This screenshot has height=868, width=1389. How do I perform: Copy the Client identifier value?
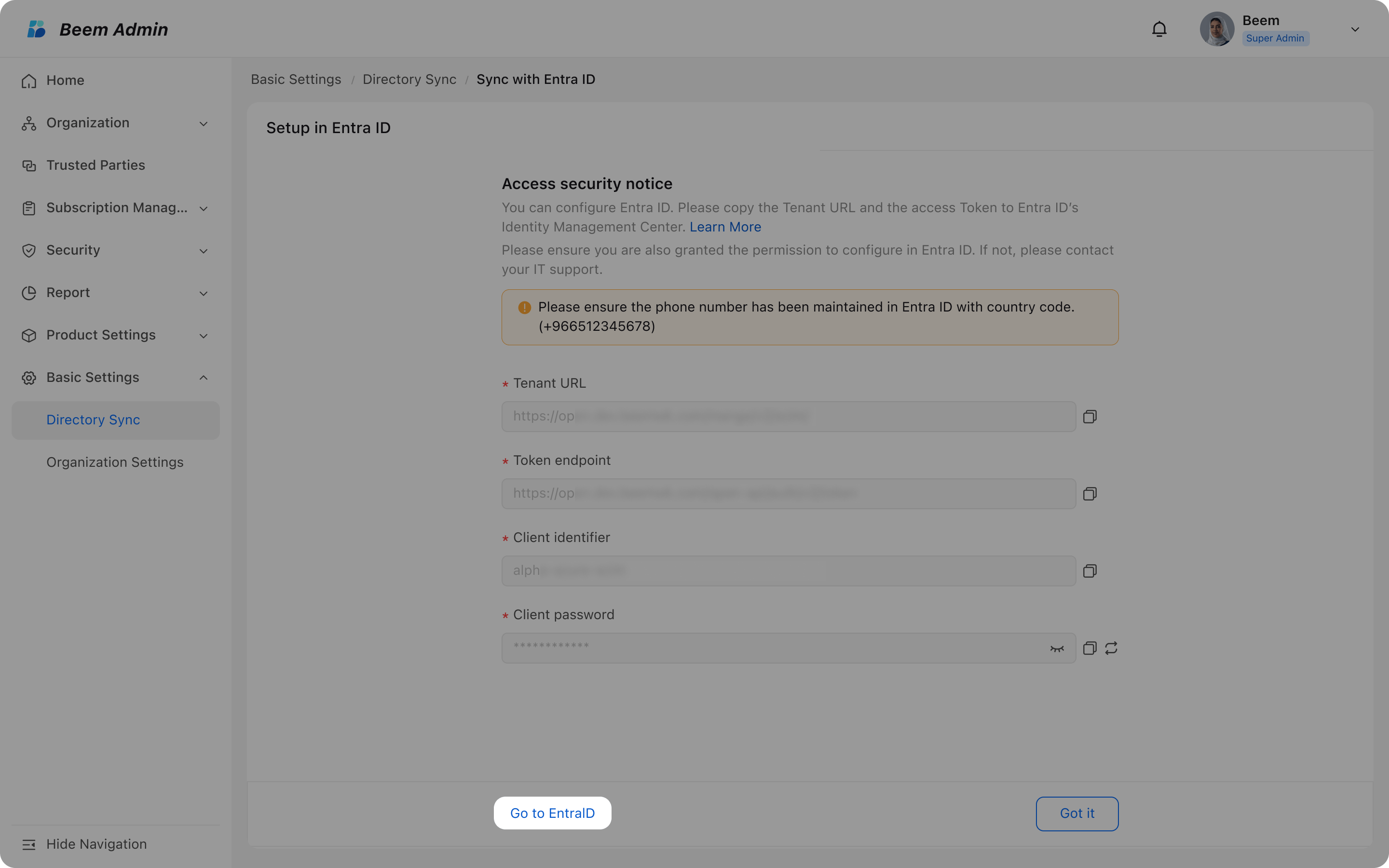point(1090,570)
